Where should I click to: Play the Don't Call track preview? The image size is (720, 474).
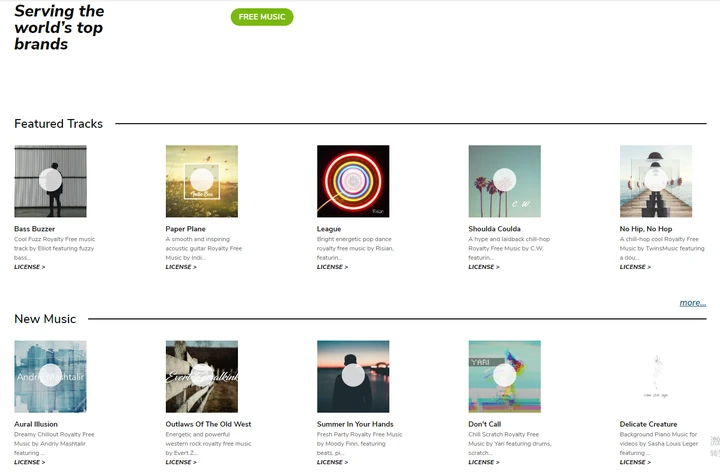coord(505,375)
